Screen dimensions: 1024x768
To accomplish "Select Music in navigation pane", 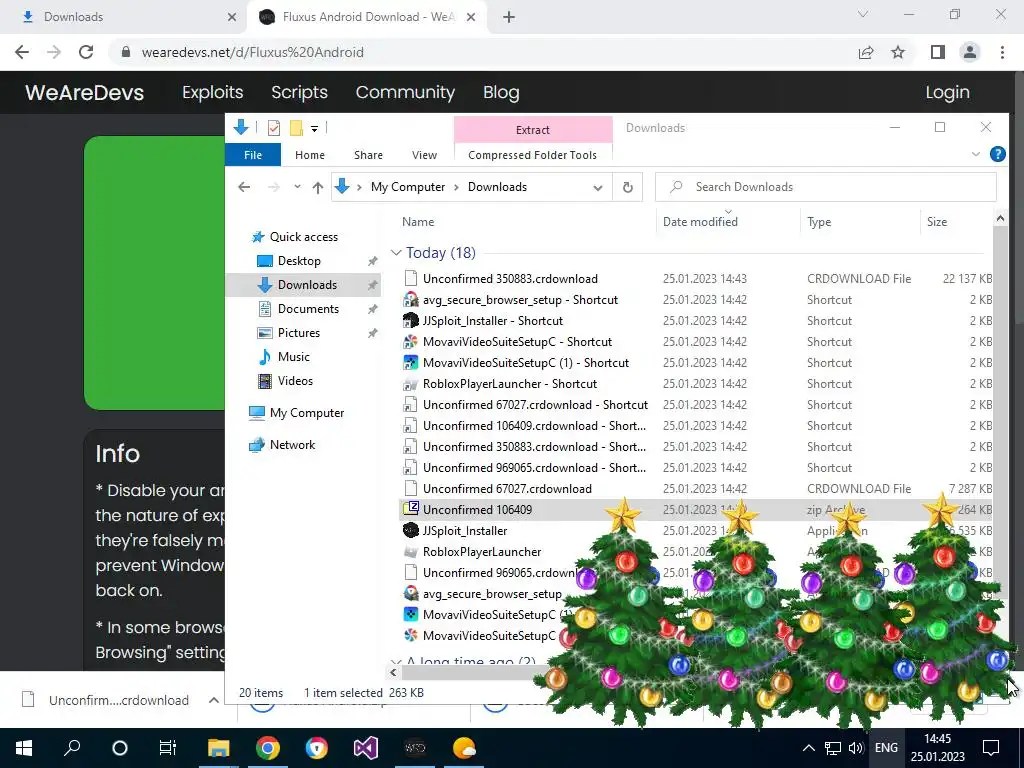I will (x=293, y=357).
